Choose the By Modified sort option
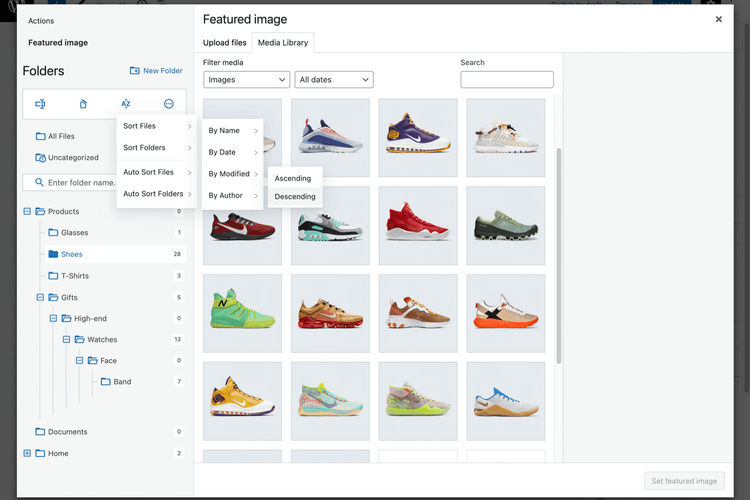 click(232, 174)
